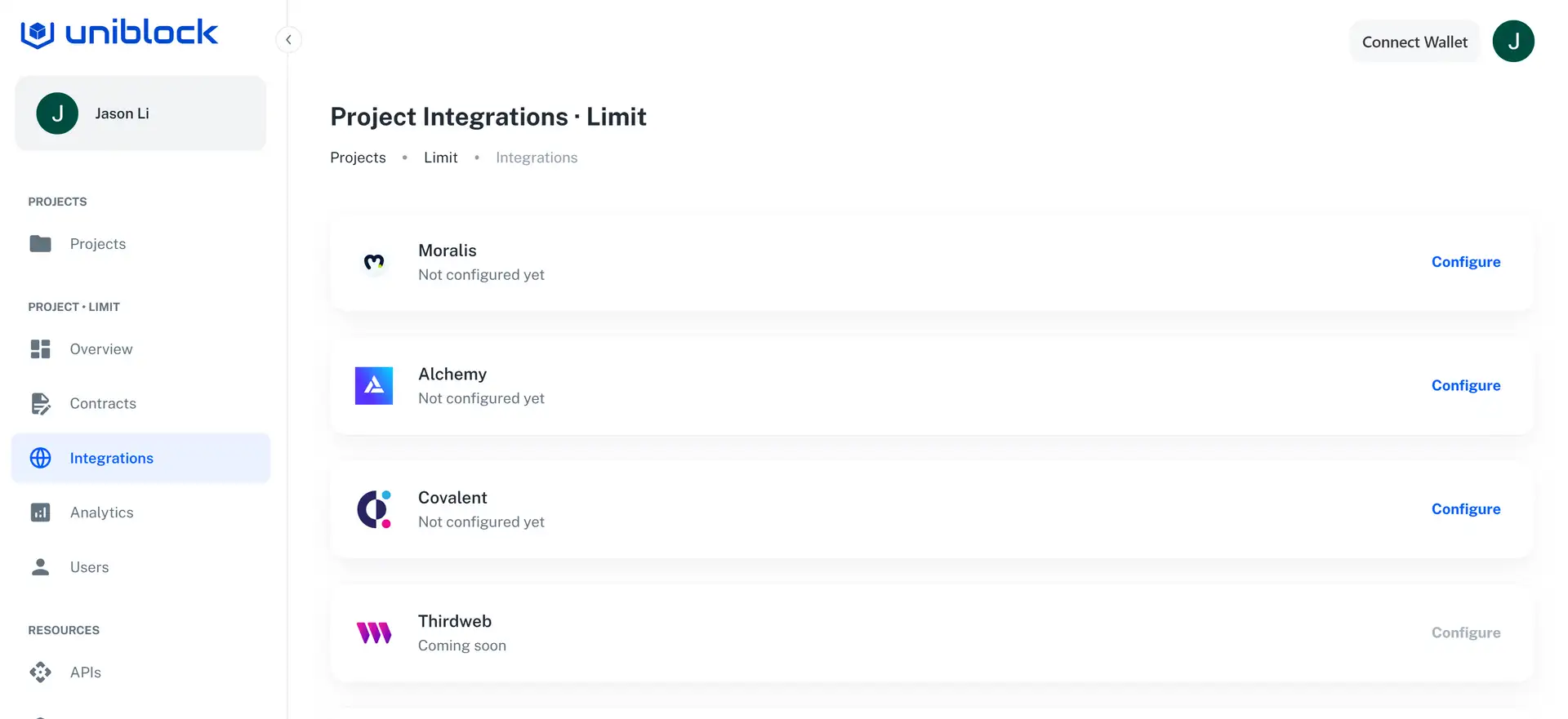Open the Jason Li account card
1568x719 pixels.
click(x=140, y=113)
